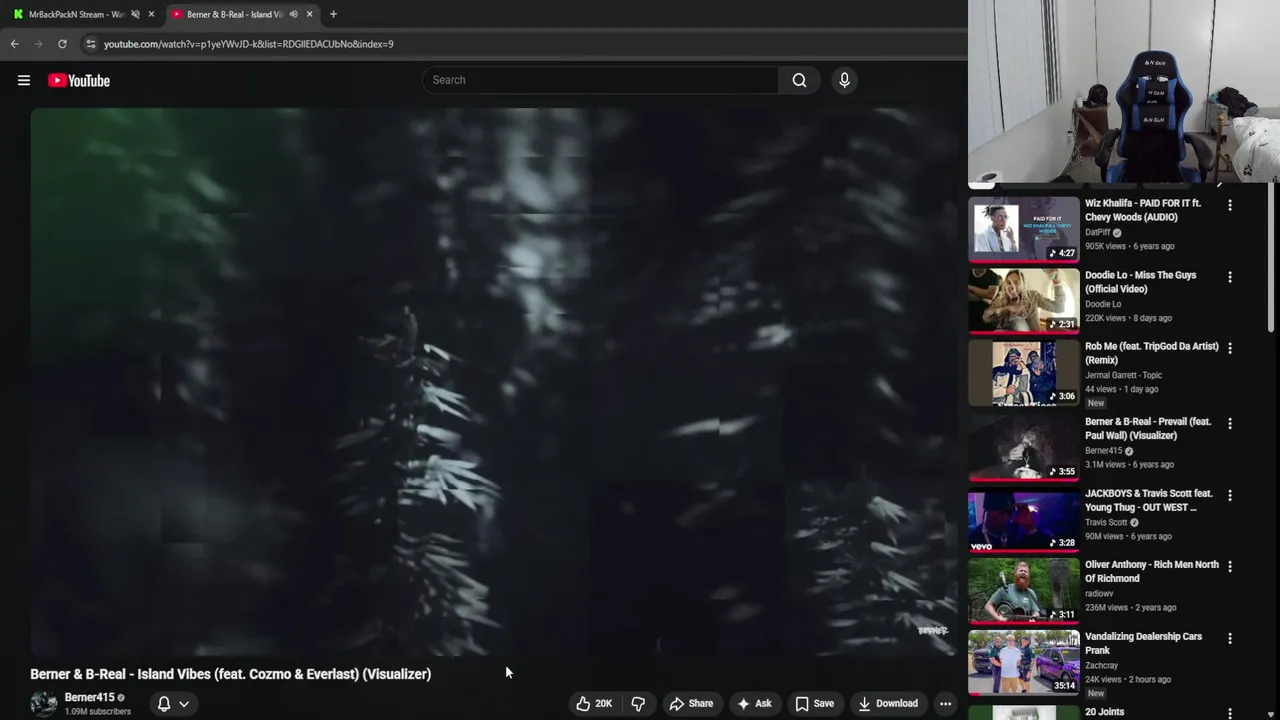Image resolution: width=1280 pixels, height=720 pixels.
Task: Focus the YouTube search field
Action: (x=600, y=80)
